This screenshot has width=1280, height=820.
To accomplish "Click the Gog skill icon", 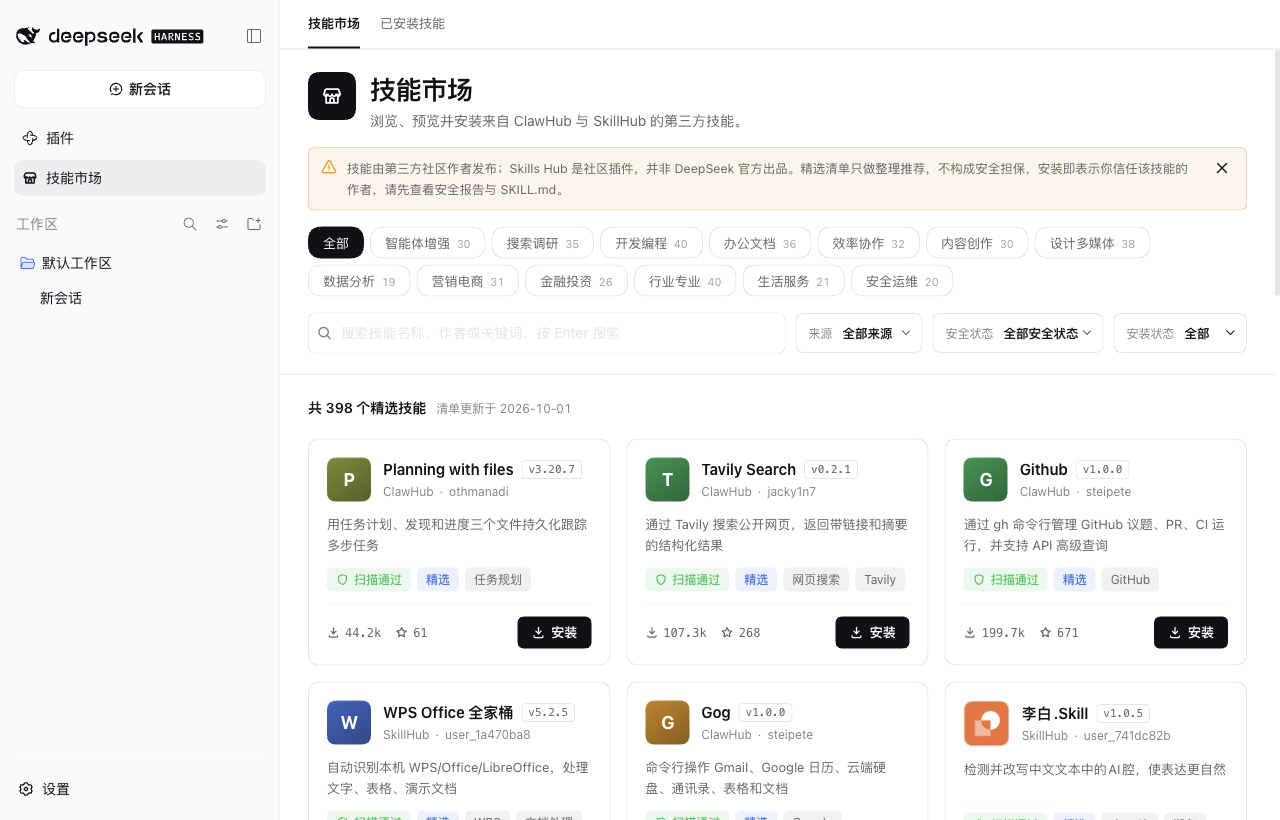I will pos(667,722).
